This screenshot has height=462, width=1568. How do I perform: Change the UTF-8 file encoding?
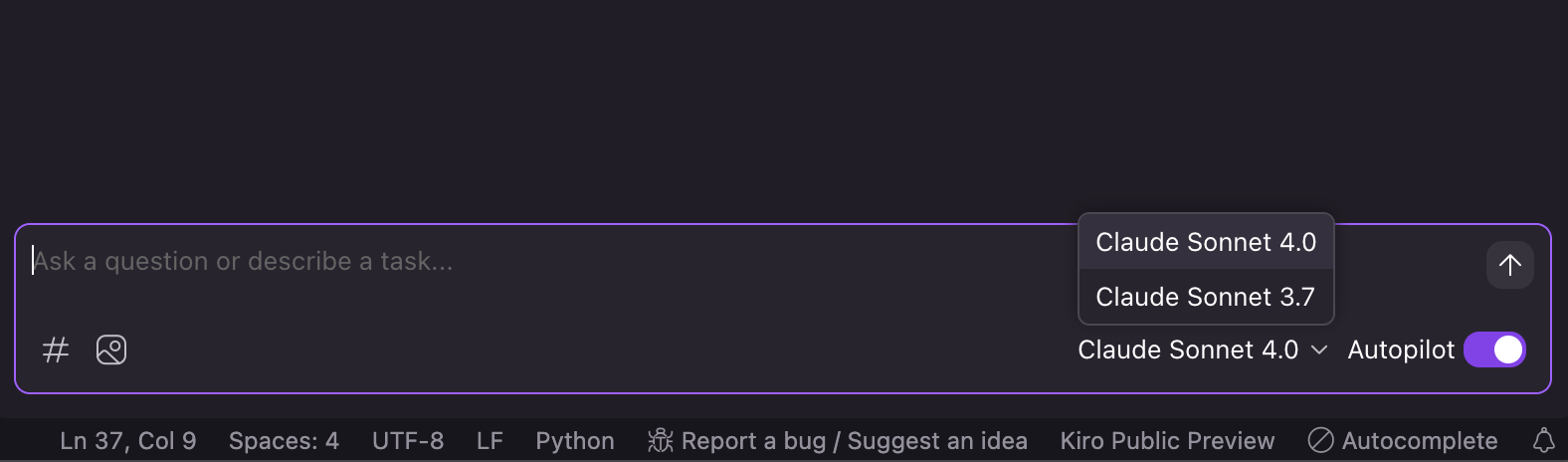point(408,440)
